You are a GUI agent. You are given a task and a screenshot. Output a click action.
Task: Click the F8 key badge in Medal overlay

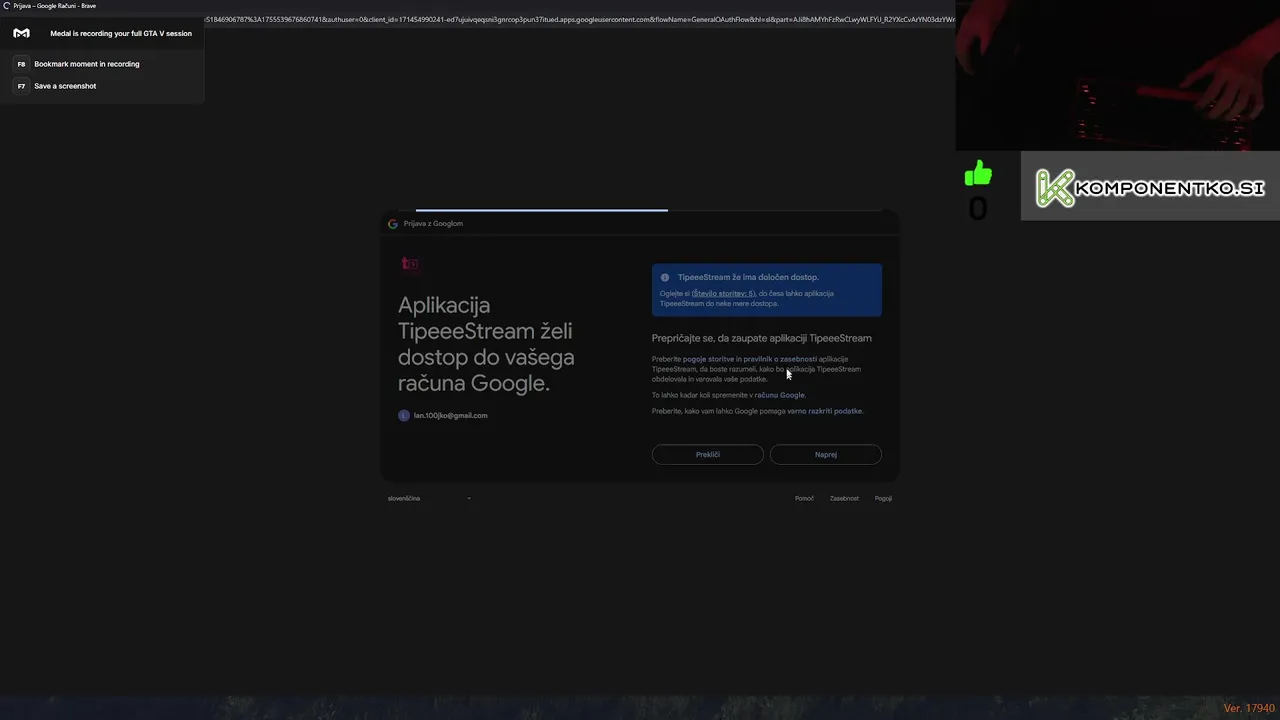21,64
